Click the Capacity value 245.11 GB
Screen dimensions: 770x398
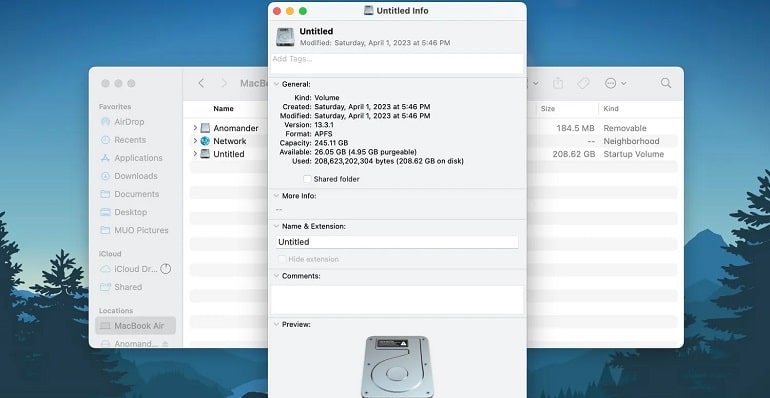click(x=331, y=143)
